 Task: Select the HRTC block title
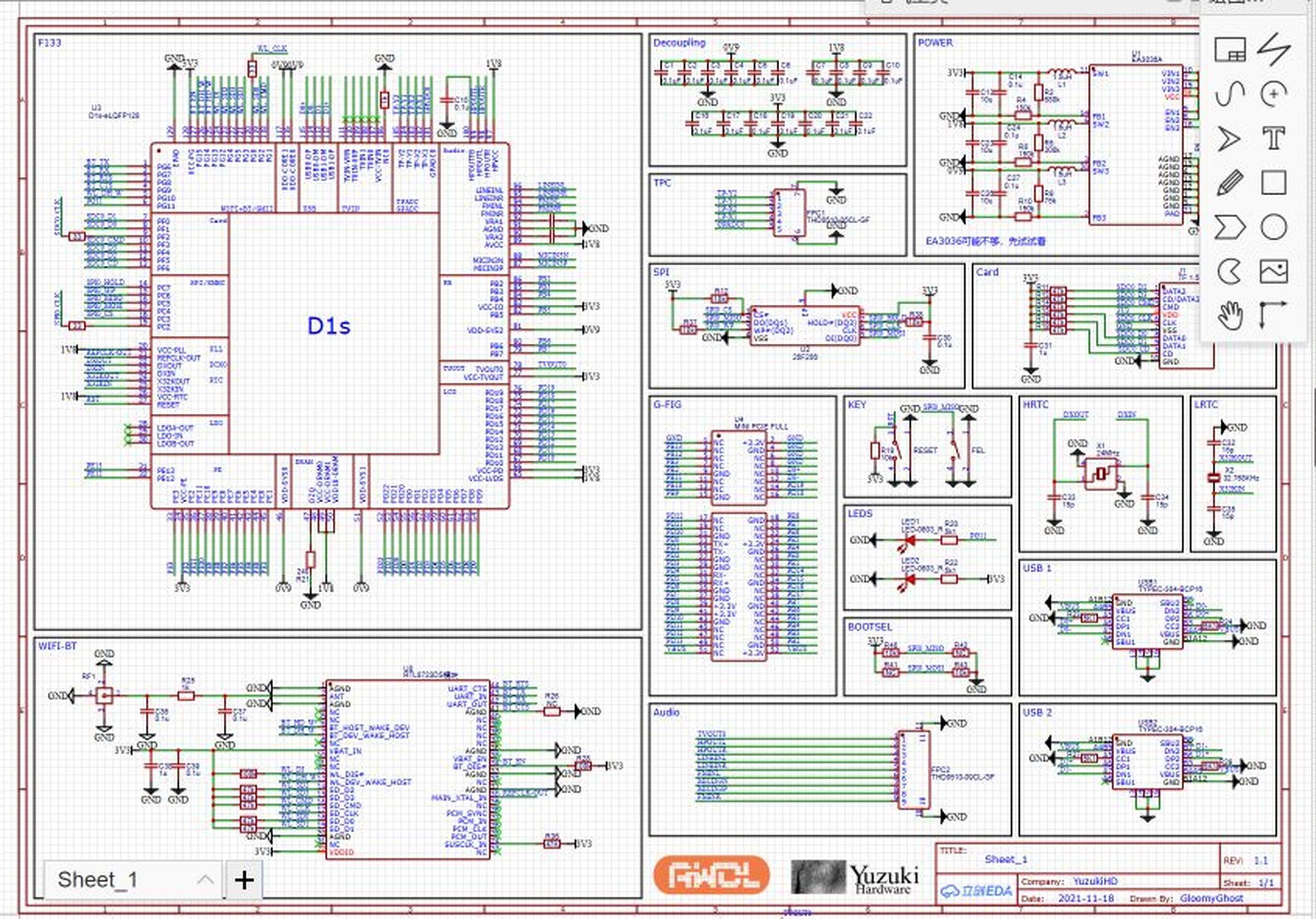point(1035,405)
